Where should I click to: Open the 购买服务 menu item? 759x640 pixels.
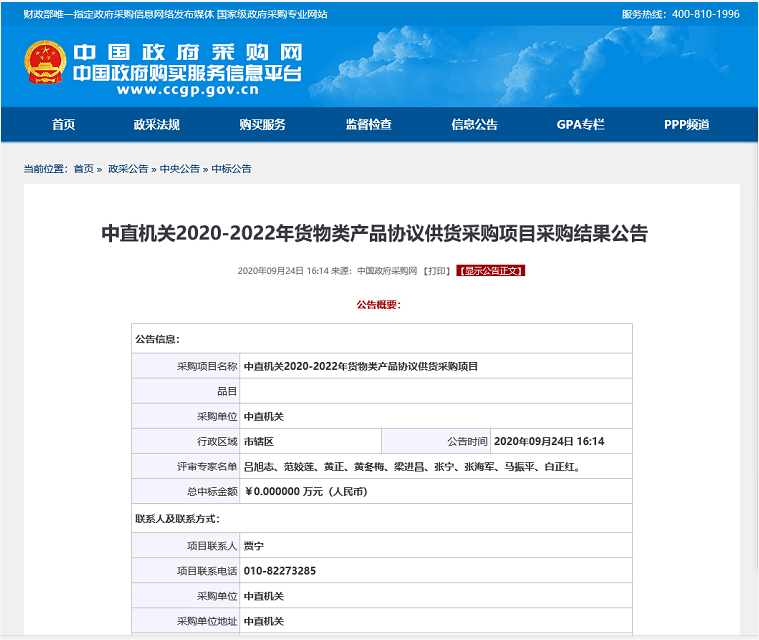coord(262,125)
